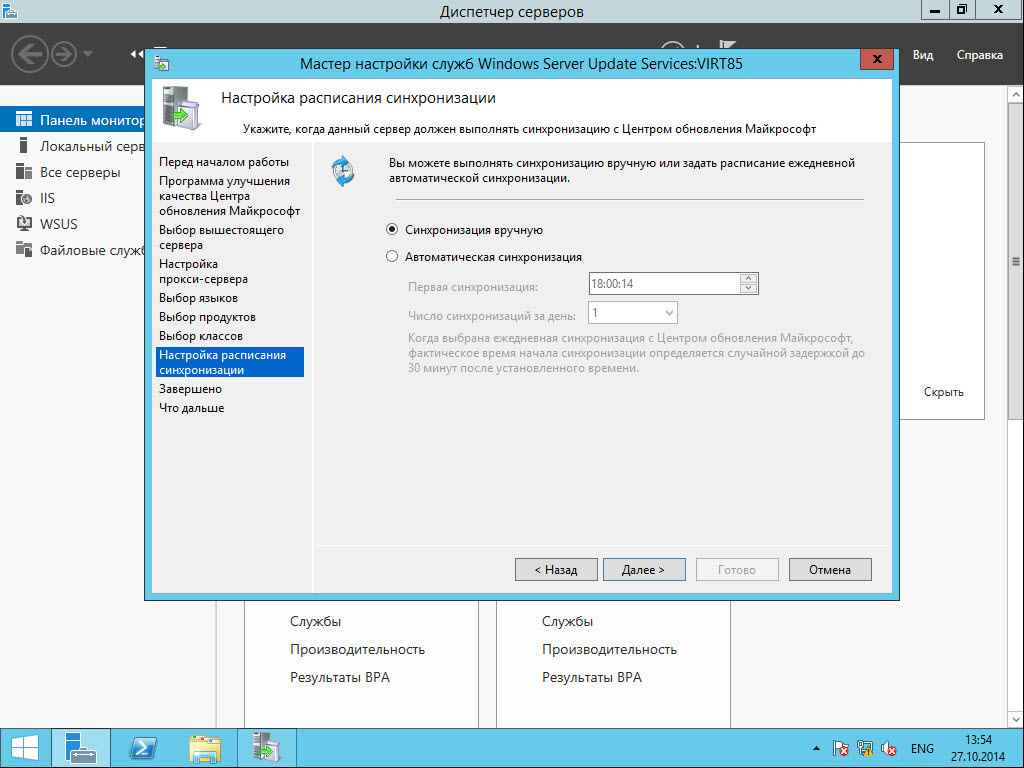Click right tile Результаты BPA link
The width and height of the screenshot is (1024, 768).
click(x=592, y=678)
